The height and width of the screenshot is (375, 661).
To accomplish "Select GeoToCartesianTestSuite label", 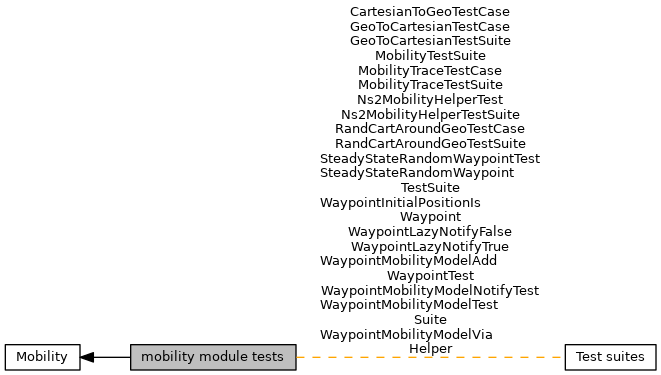I will click(x=430, y=41).
